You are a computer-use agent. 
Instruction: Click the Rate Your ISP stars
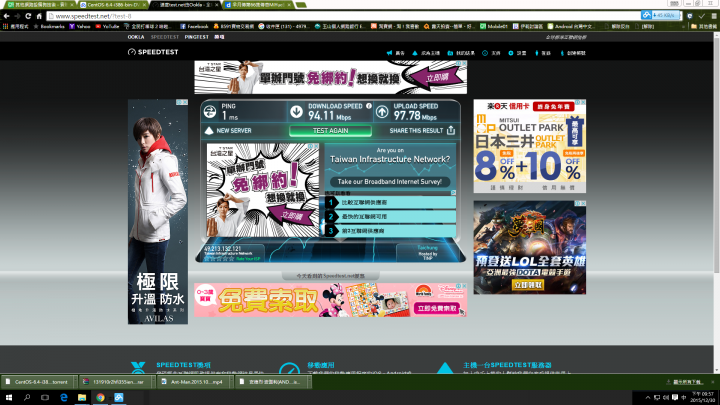219,259
